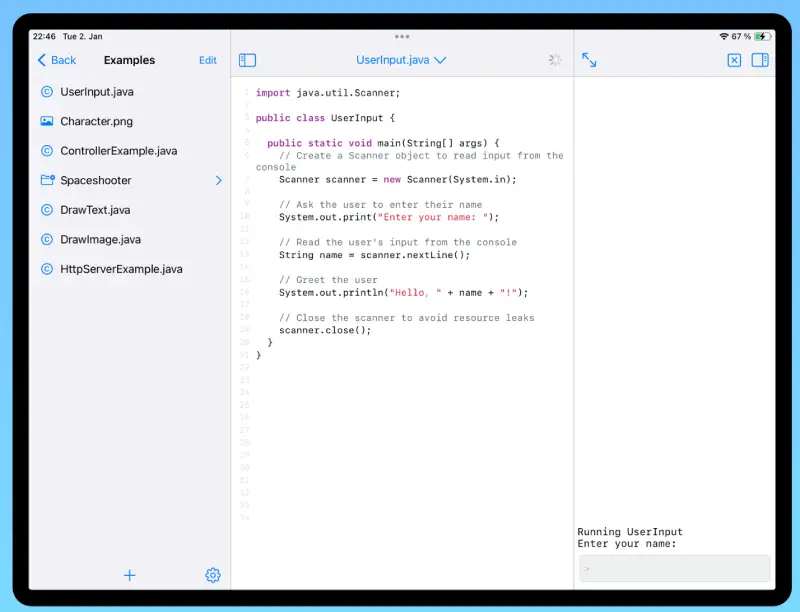Click the class icon beside HttpServerExample.java

coord(47,269)
